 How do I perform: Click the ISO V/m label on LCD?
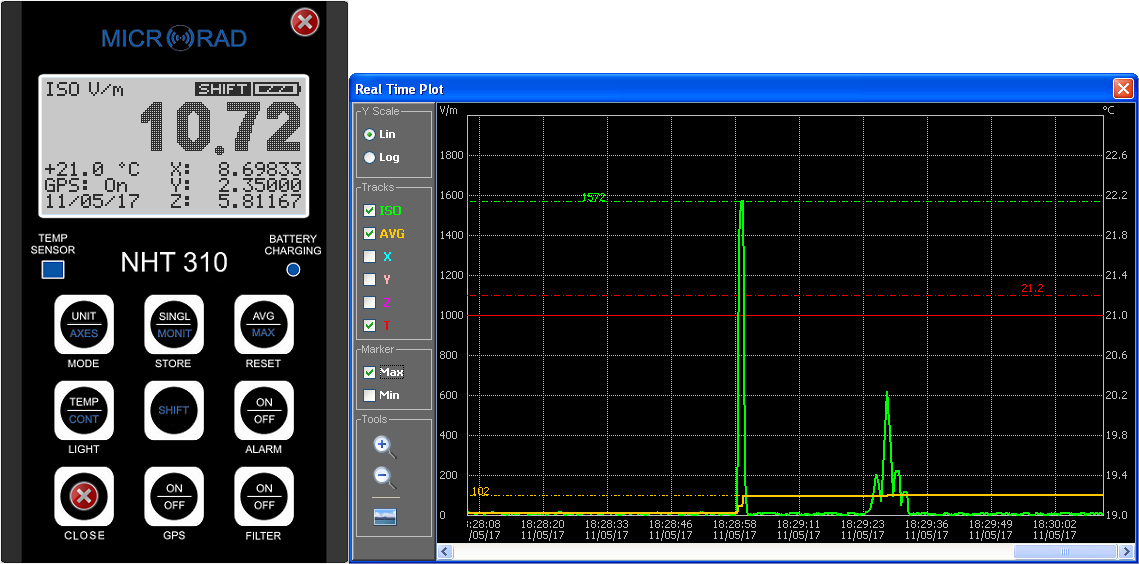pos(84,90)
